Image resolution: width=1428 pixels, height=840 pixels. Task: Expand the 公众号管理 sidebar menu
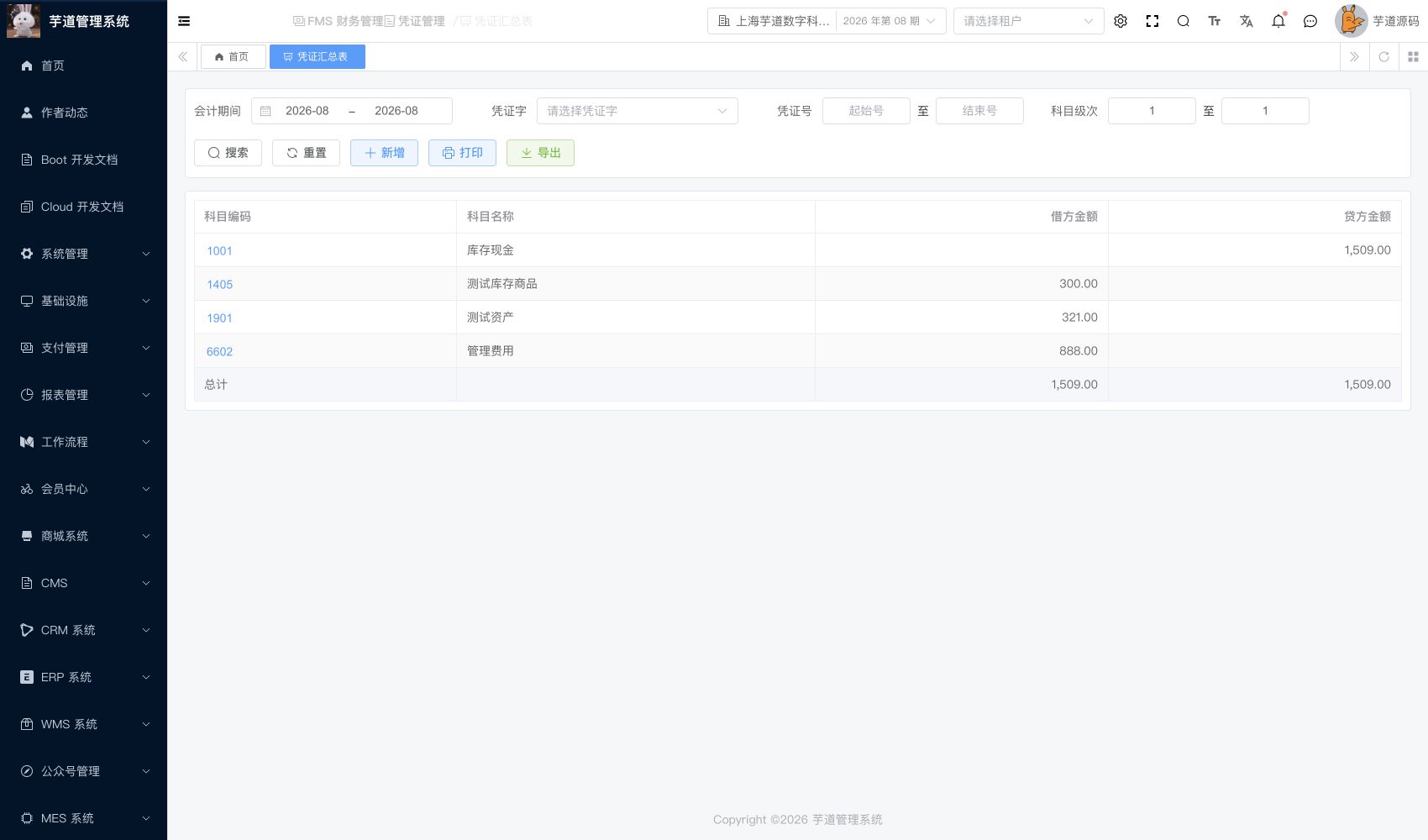click(83, 771)
